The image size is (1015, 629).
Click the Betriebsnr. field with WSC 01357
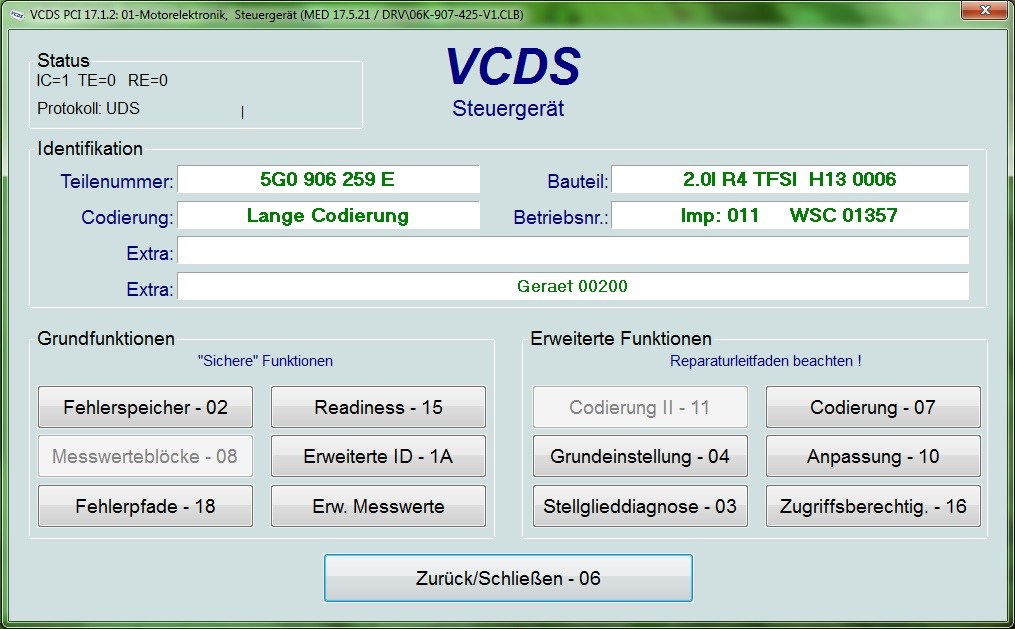click(x=789, y=216)
